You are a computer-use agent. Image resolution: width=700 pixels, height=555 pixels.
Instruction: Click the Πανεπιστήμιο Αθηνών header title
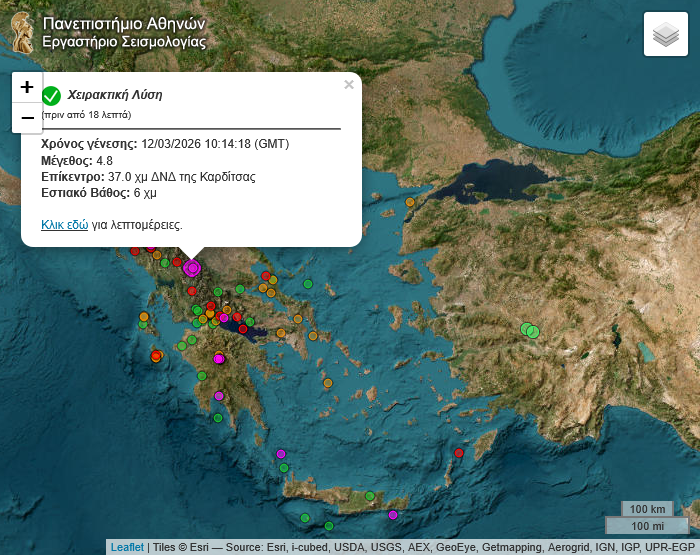pos(124,23)
